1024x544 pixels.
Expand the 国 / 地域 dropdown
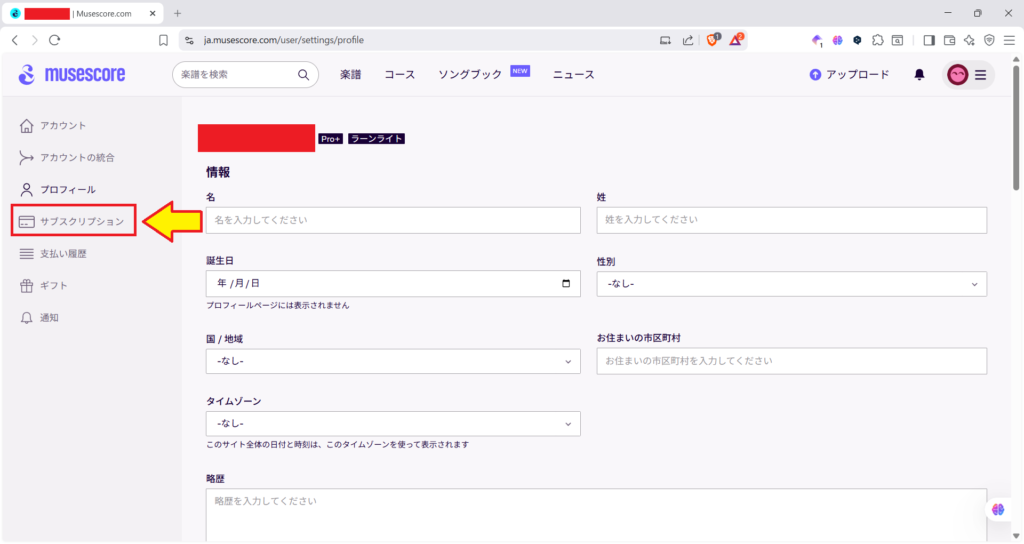click(393, 361)
